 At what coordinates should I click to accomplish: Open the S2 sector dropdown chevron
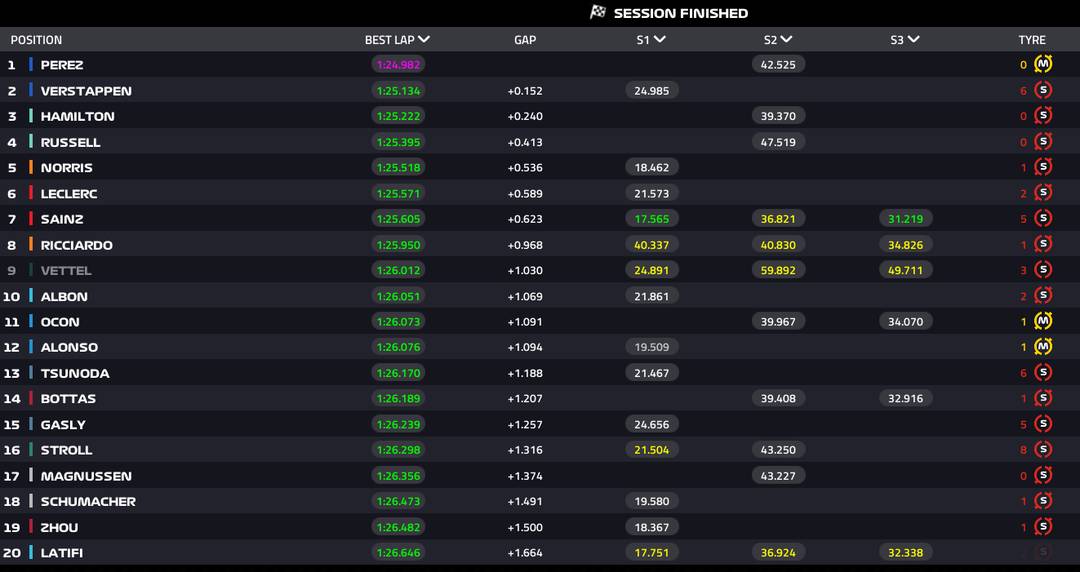point(786,40)
